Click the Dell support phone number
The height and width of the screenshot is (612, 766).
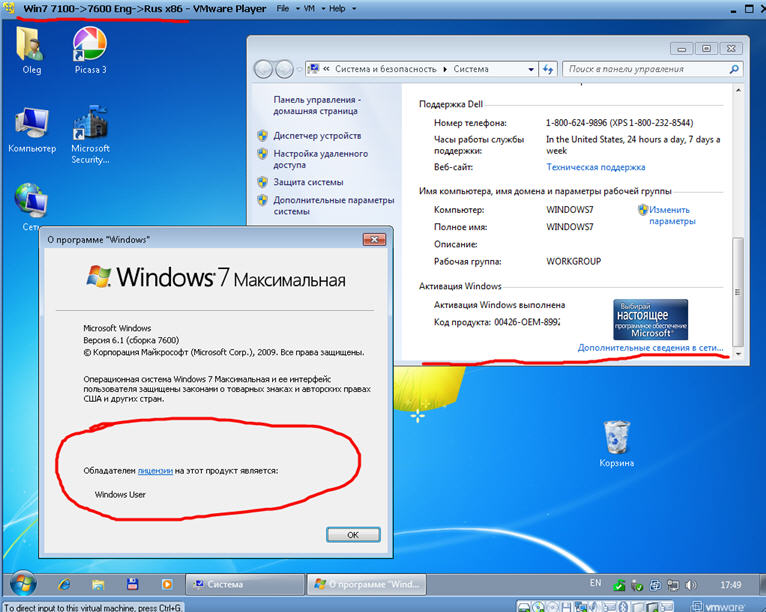(x=619, y=123)
